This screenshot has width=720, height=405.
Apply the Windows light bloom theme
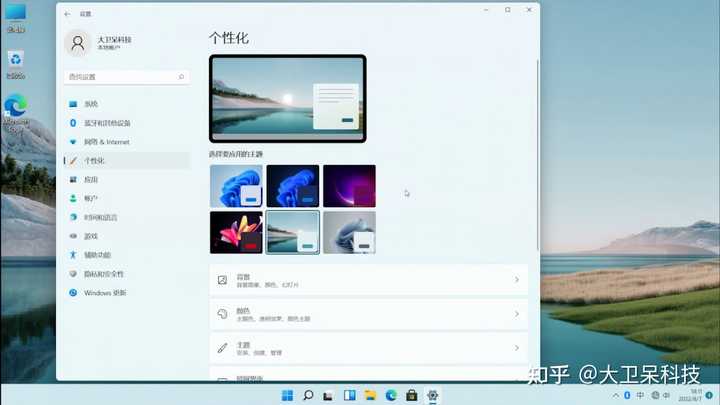(236, 186)
